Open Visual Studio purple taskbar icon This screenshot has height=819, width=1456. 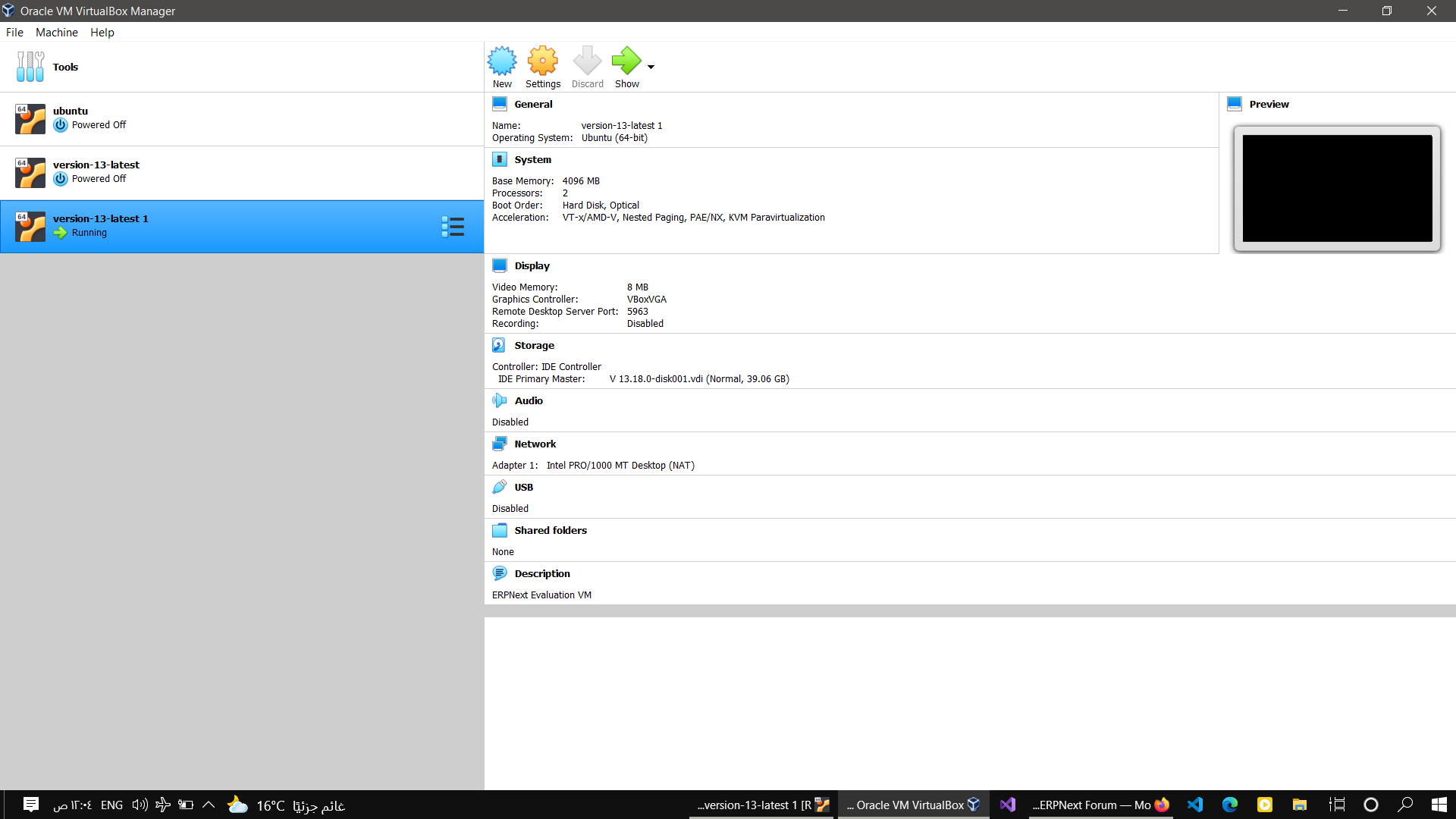point(1008,805)
